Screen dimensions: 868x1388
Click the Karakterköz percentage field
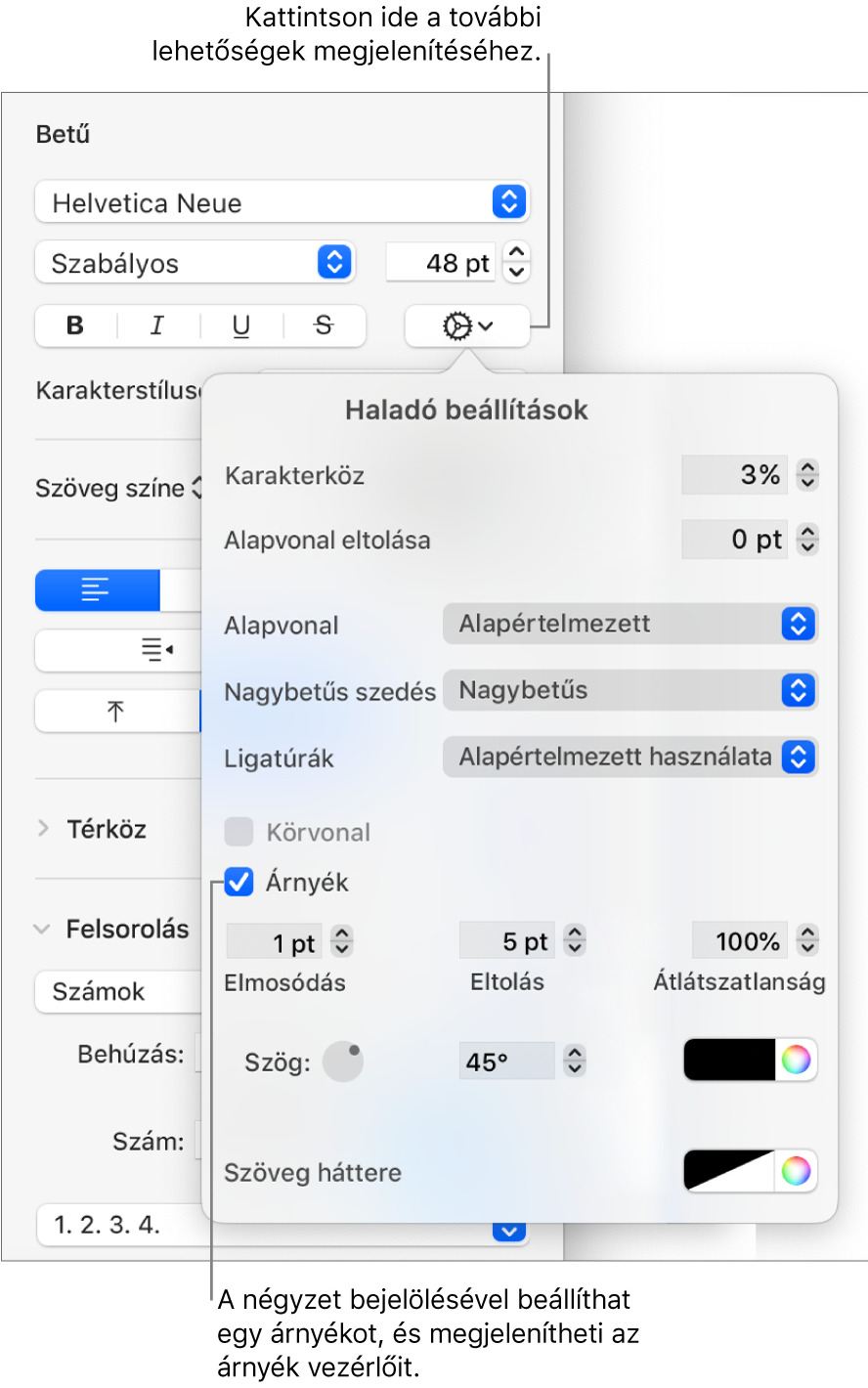(735, 475)
